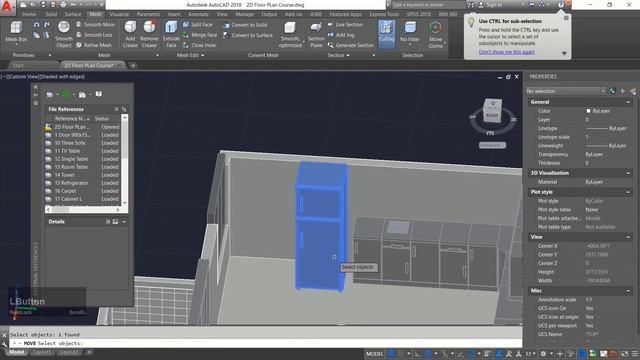Screen dimensions: 640x360
Task: Expand the Mesh Edit panel dropdown
Action: click(x=191, y=55)
